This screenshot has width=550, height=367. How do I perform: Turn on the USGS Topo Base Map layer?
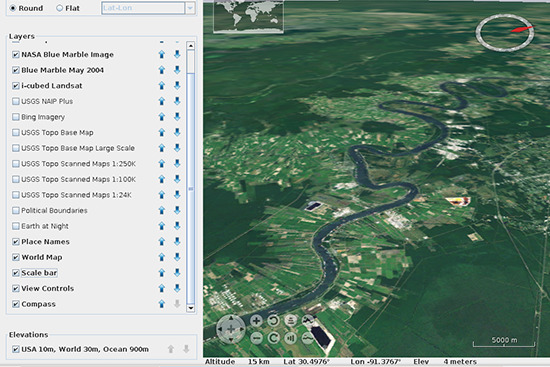tap(15, 132)
